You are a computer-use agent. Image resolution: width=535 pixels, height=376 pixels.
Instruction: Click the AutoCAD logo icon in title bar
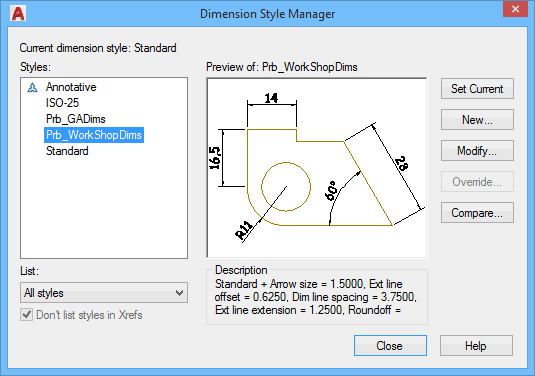click(18, 14)
